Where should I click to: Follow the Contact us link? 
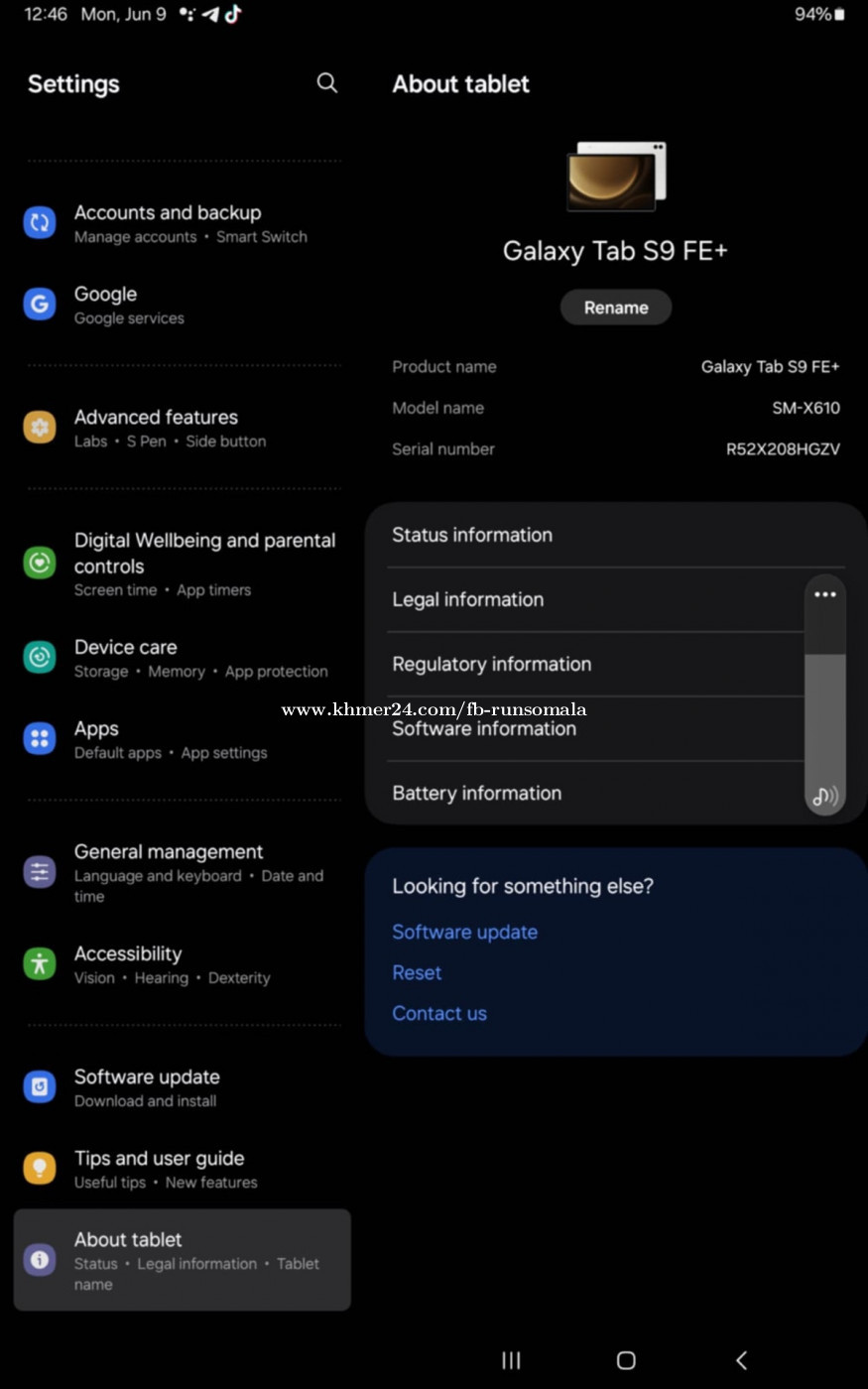pyautogui.click(x=439, y=1013)
